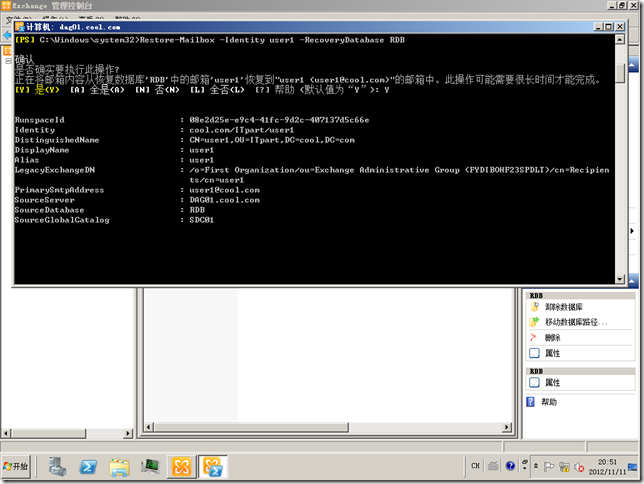644x484 pixels.
Task: Click the Show Desktop button beside clock
Action: 632,467
